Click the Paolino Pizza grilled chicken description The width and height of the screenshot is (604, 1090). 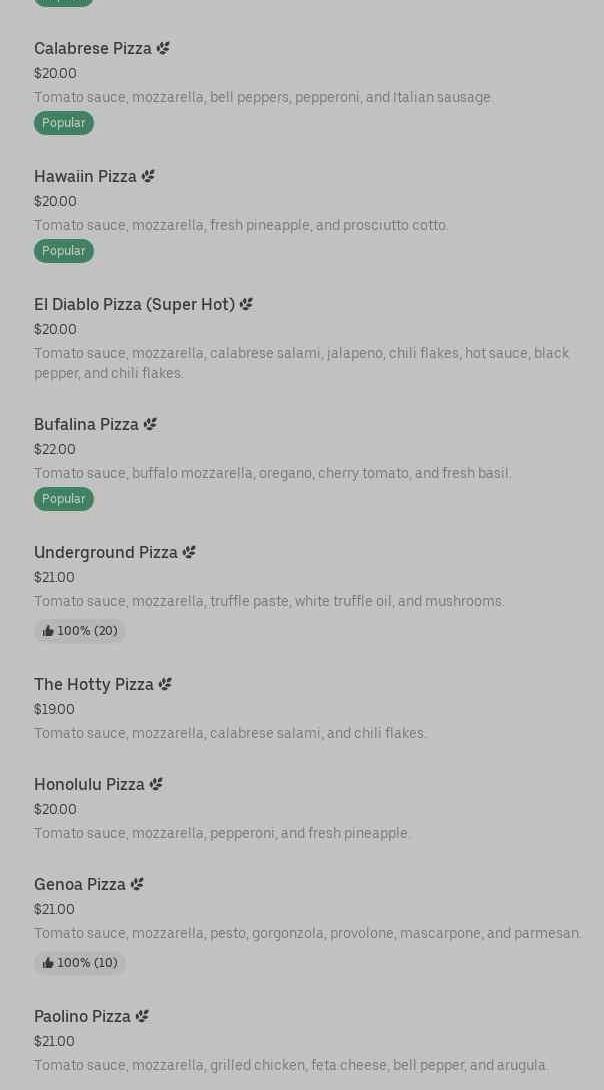click(x=291, y=1065)
